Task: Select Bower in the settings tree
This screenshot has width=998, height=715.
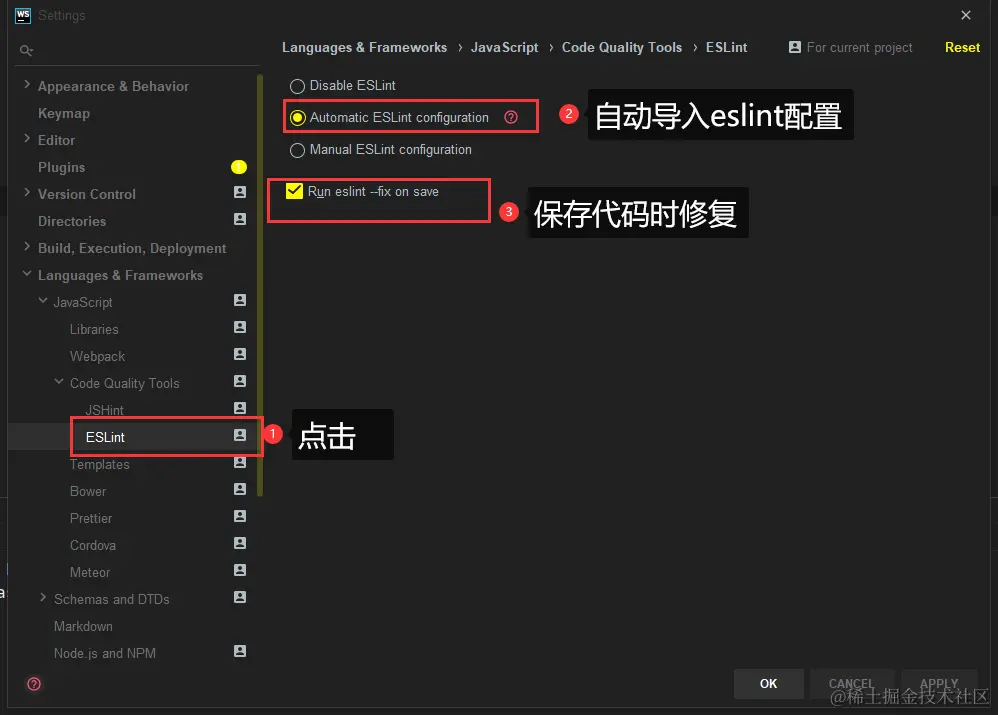Action: [x=88, y=492]
